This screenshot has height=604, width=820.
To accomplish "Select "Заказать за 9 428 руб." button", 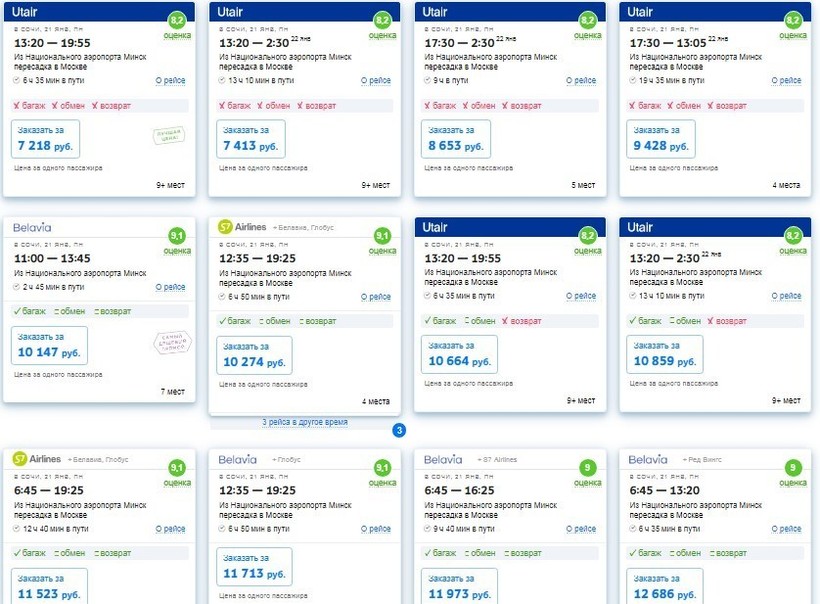I will pyautogui.click(x=660, y=139).
